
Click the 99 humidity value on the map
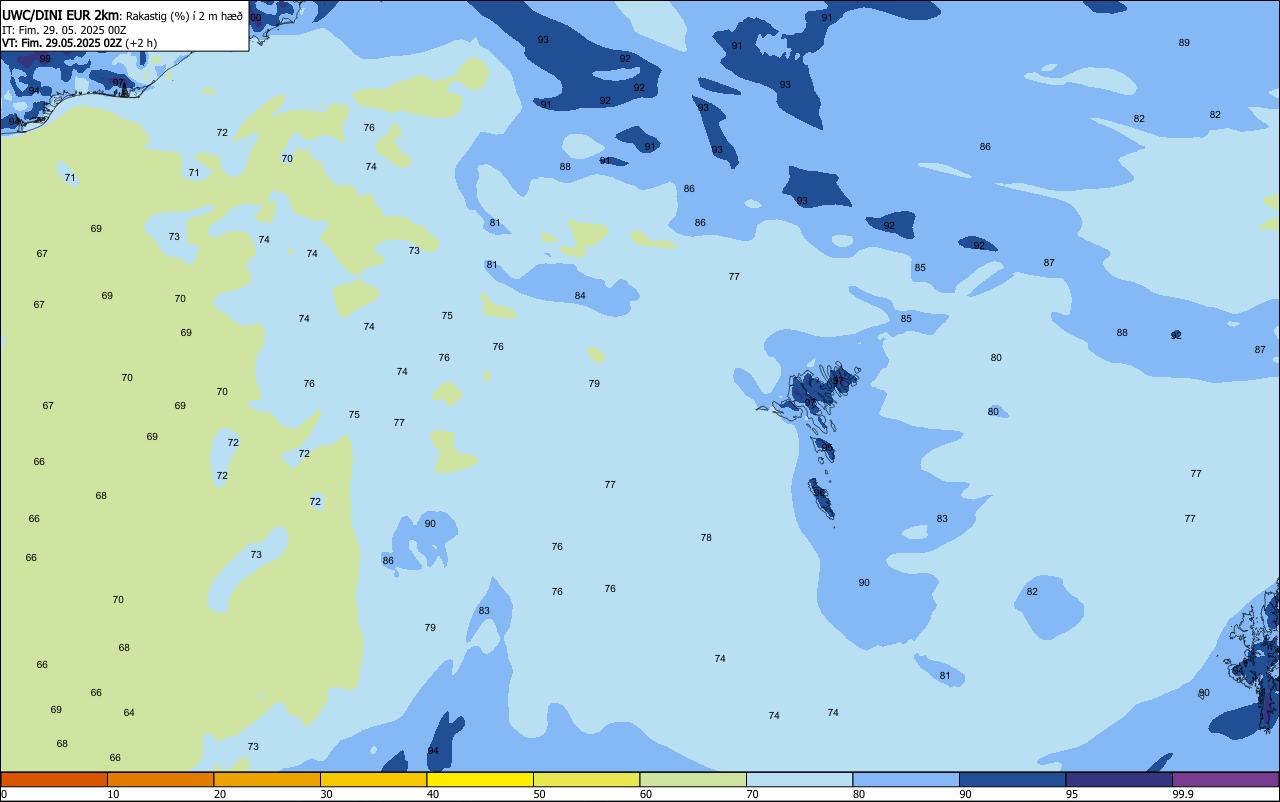pyautogui.click(x=45, y=59)
